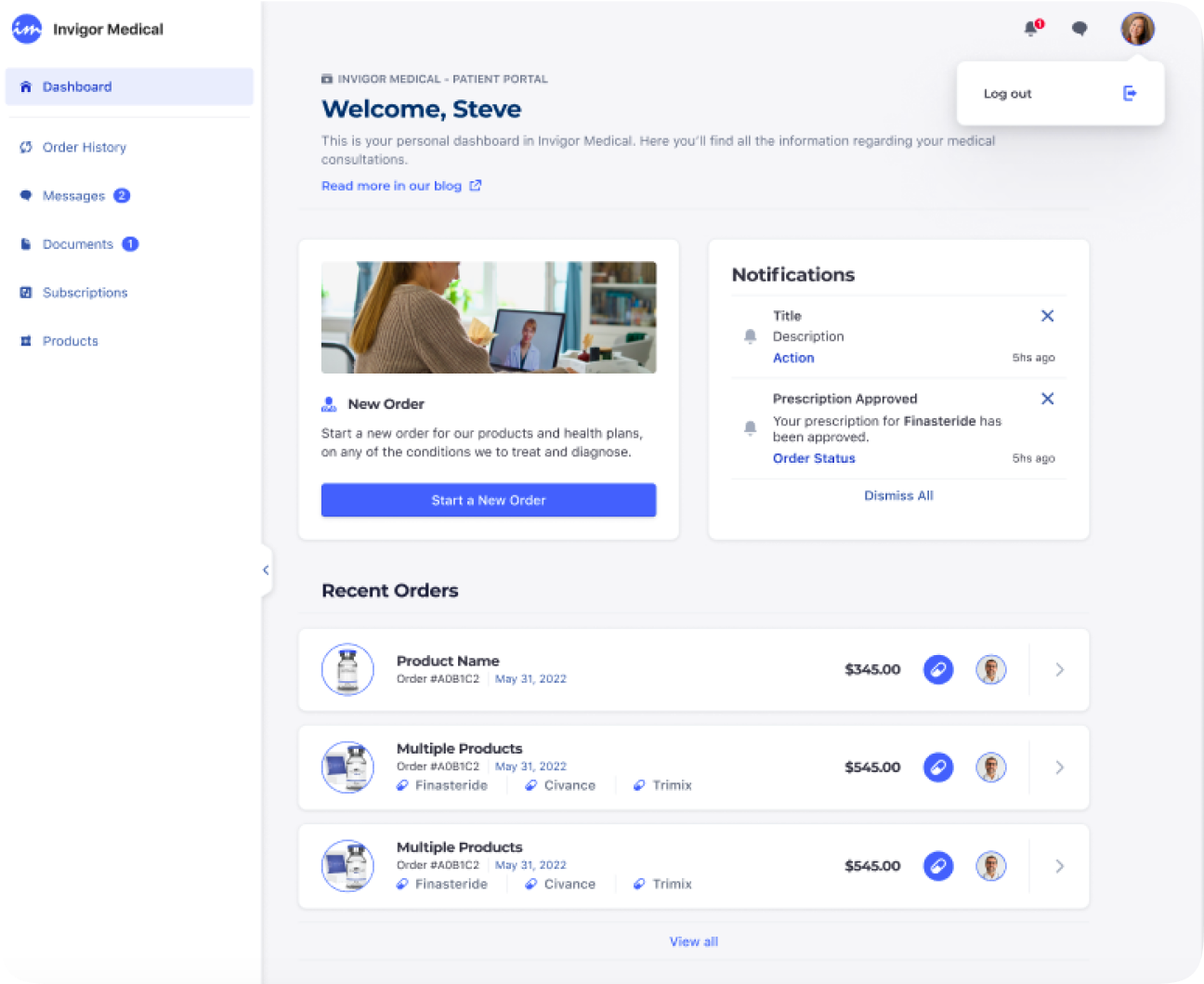Click pill icon on second order row
This screenshot has width=1204, height=984.
(x=938, y=768)
